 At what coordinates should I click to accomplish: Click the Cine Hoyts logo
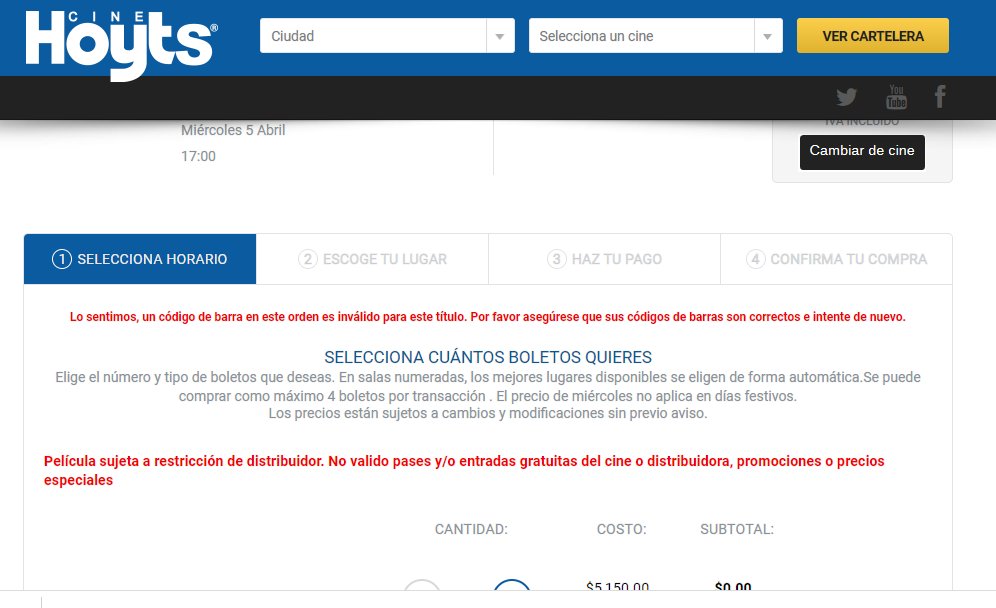click(x=121, y=44)
